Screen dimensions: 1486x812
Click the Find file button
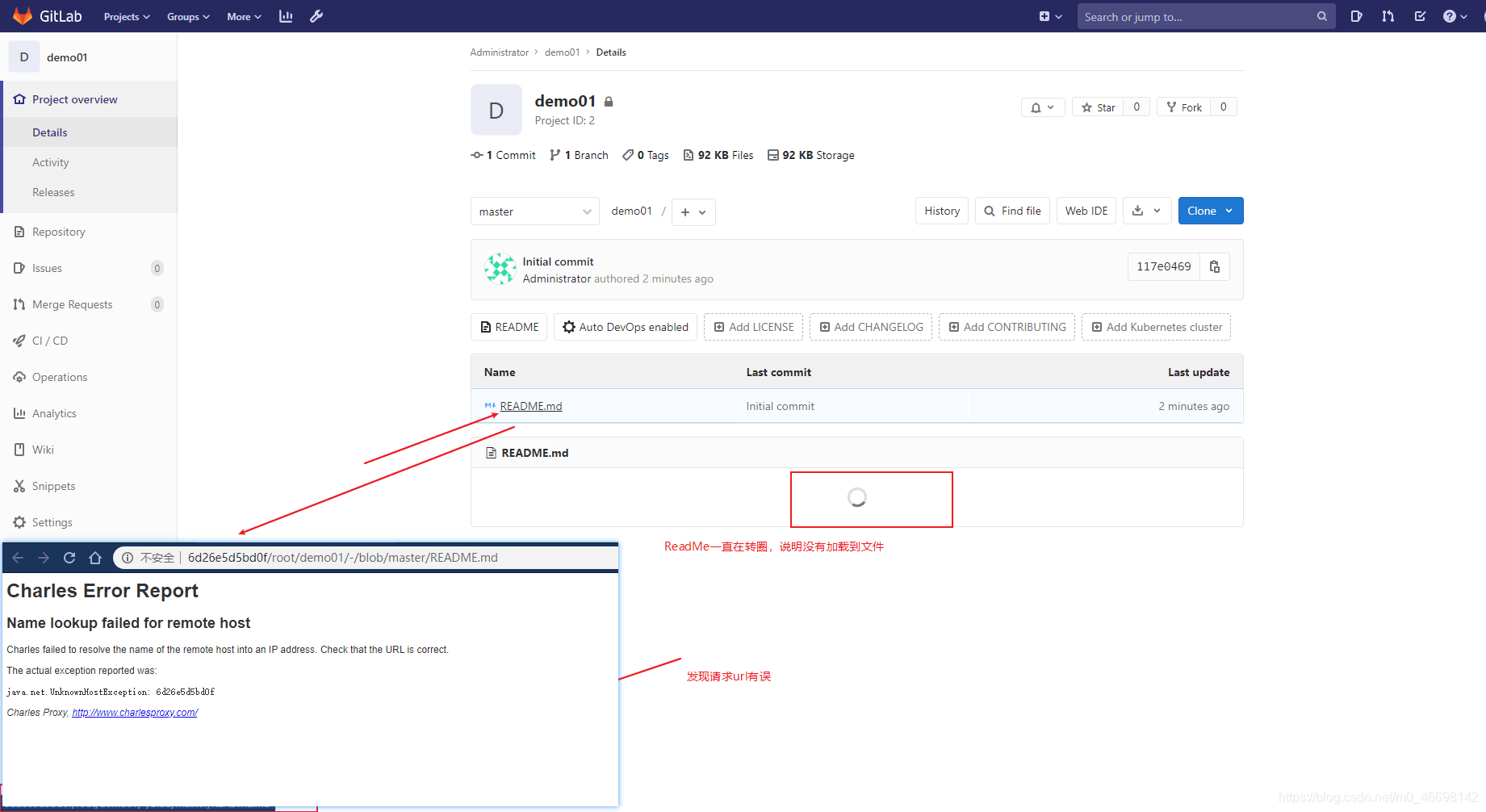coord(1013,211)
